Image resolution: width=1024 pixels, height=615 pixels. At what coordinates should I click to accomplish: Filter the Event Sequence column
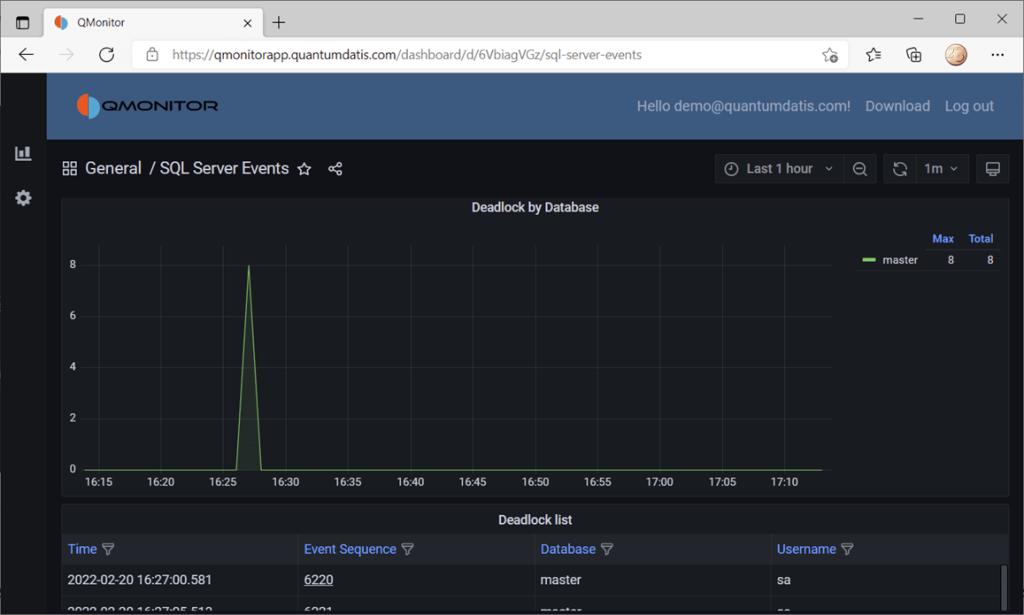tap(407, 549)
